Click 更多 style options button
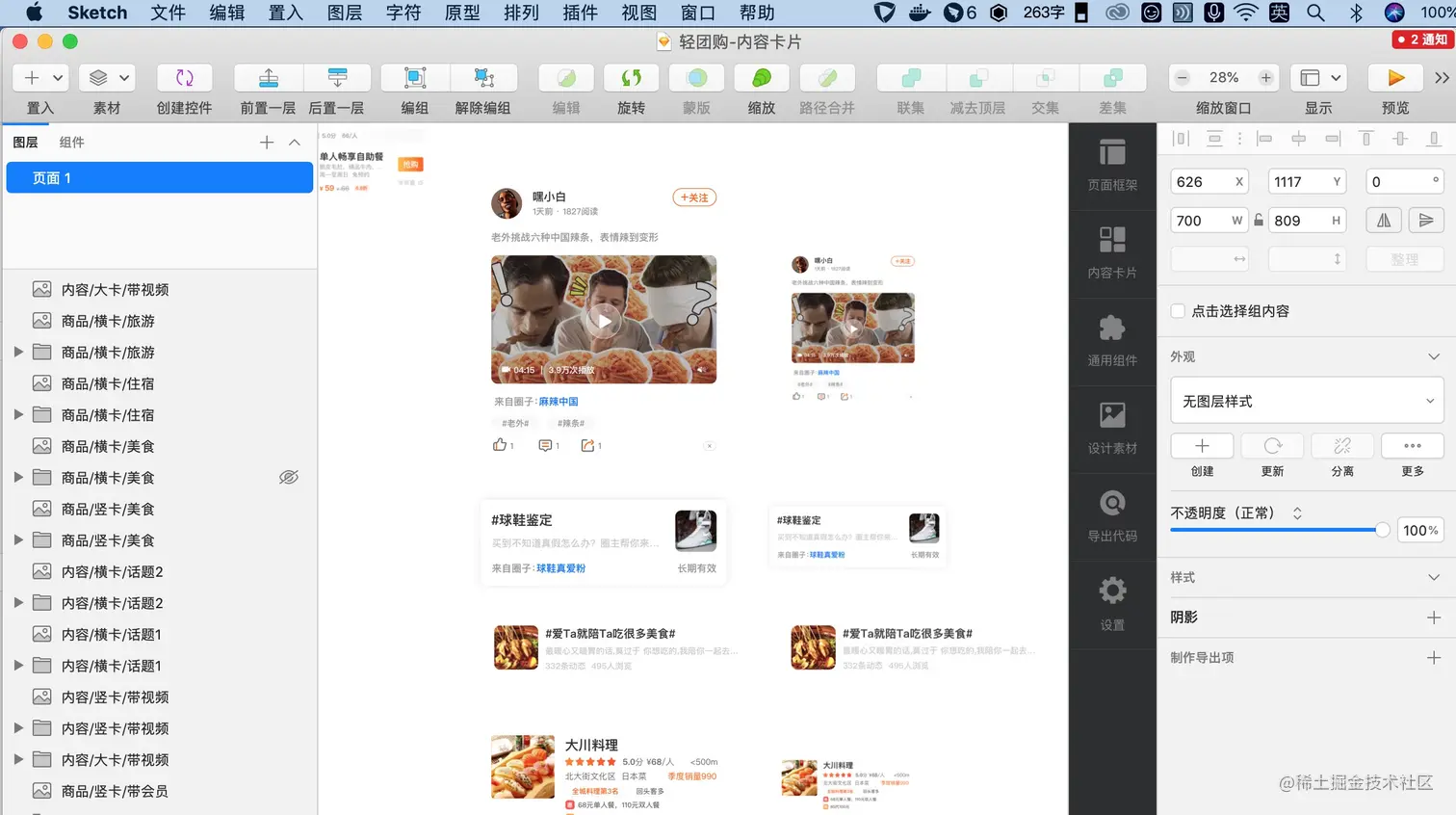 click(x=1413, y=446)
